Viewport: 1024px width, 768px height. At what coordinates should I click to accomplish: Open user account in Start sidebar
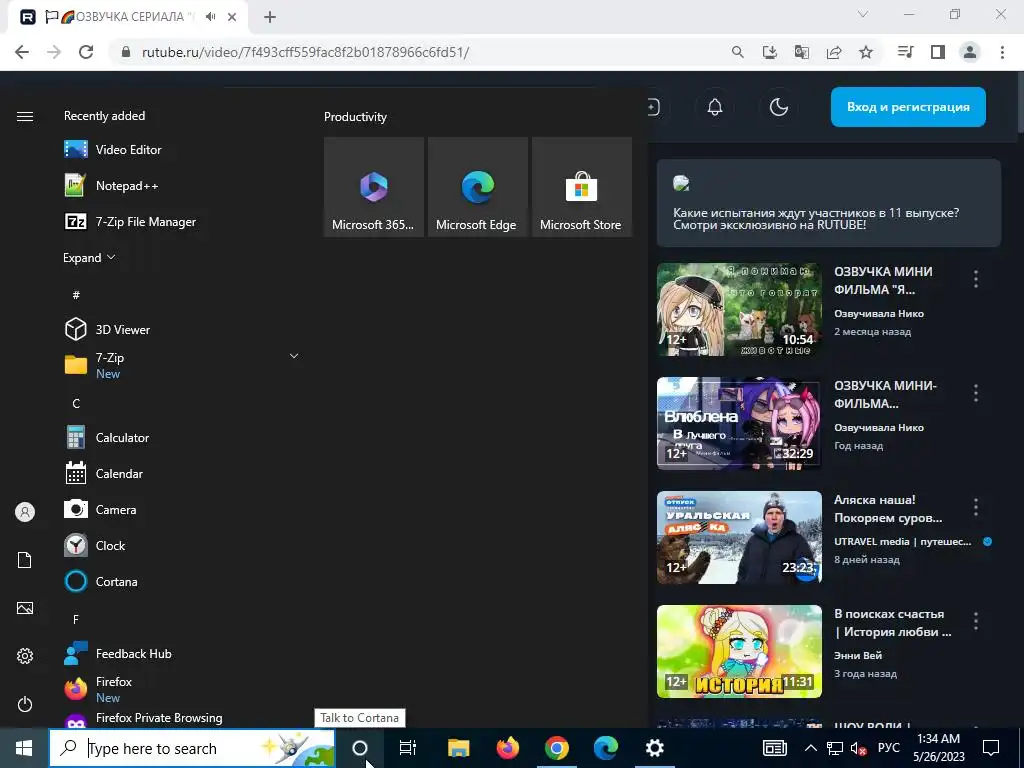tap(25, 512)
